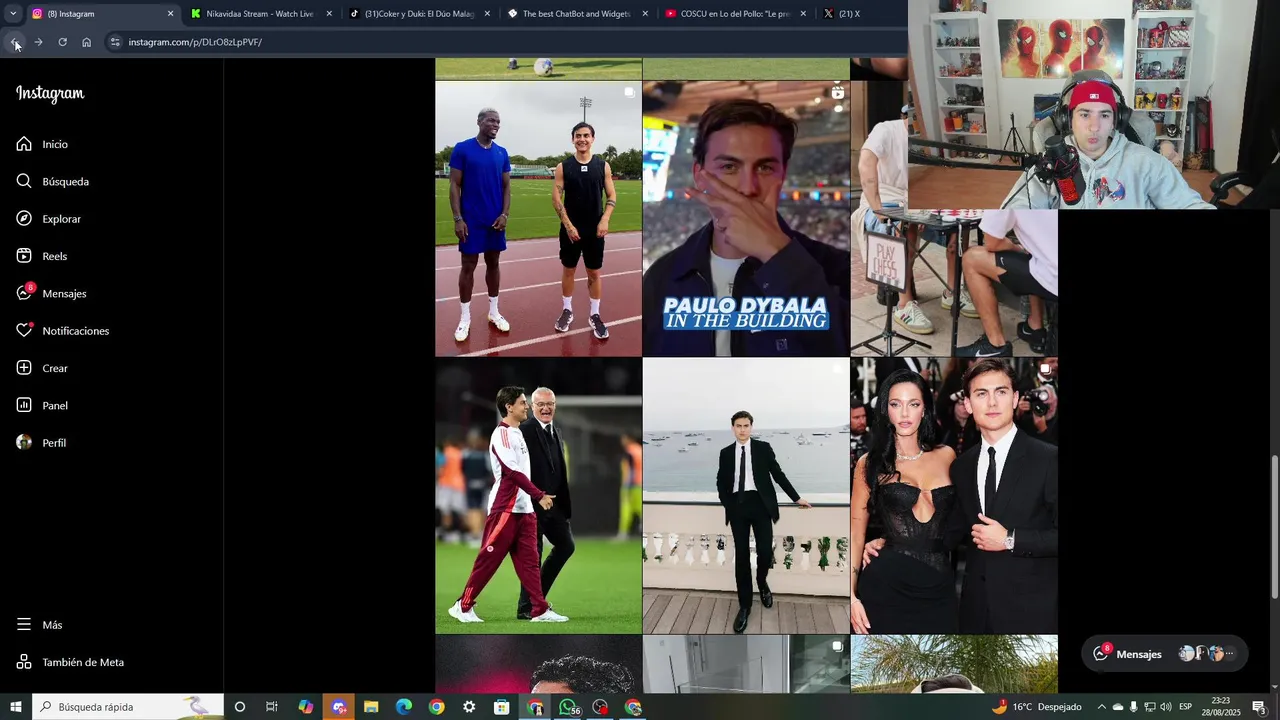The height and width of the screenshot is (720, 1280).
Task: Open Windows Start menu
Action: 15,707
